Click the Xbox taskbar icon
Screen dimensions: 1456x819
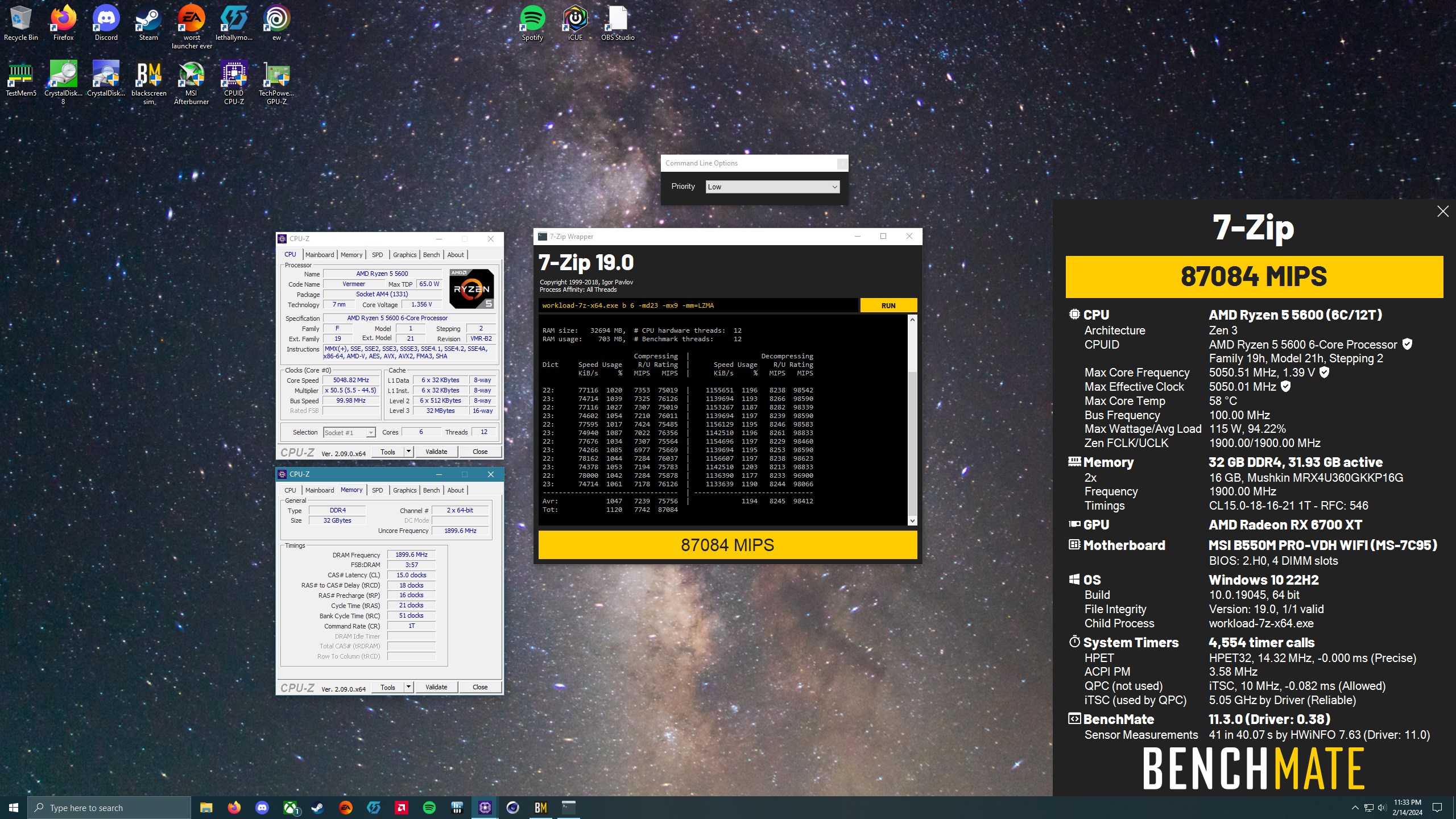[291, 808]
